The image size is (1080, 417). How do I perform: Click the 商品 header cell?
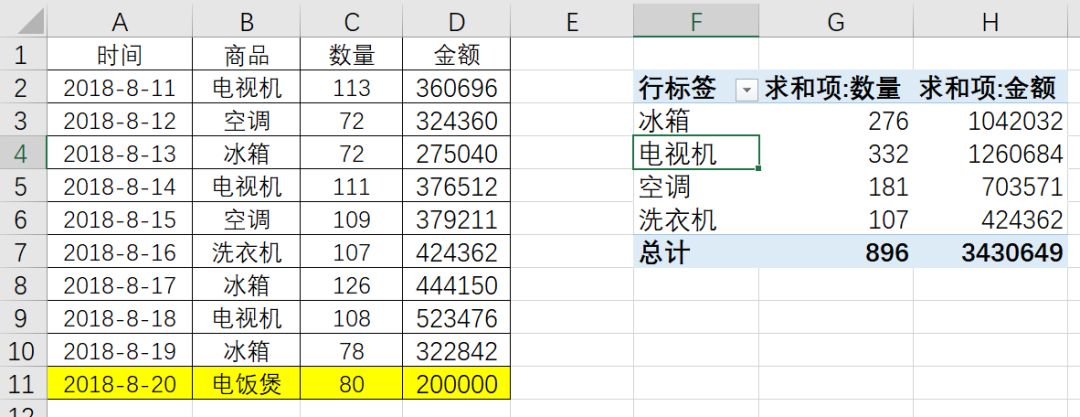[x=247, y=54]
